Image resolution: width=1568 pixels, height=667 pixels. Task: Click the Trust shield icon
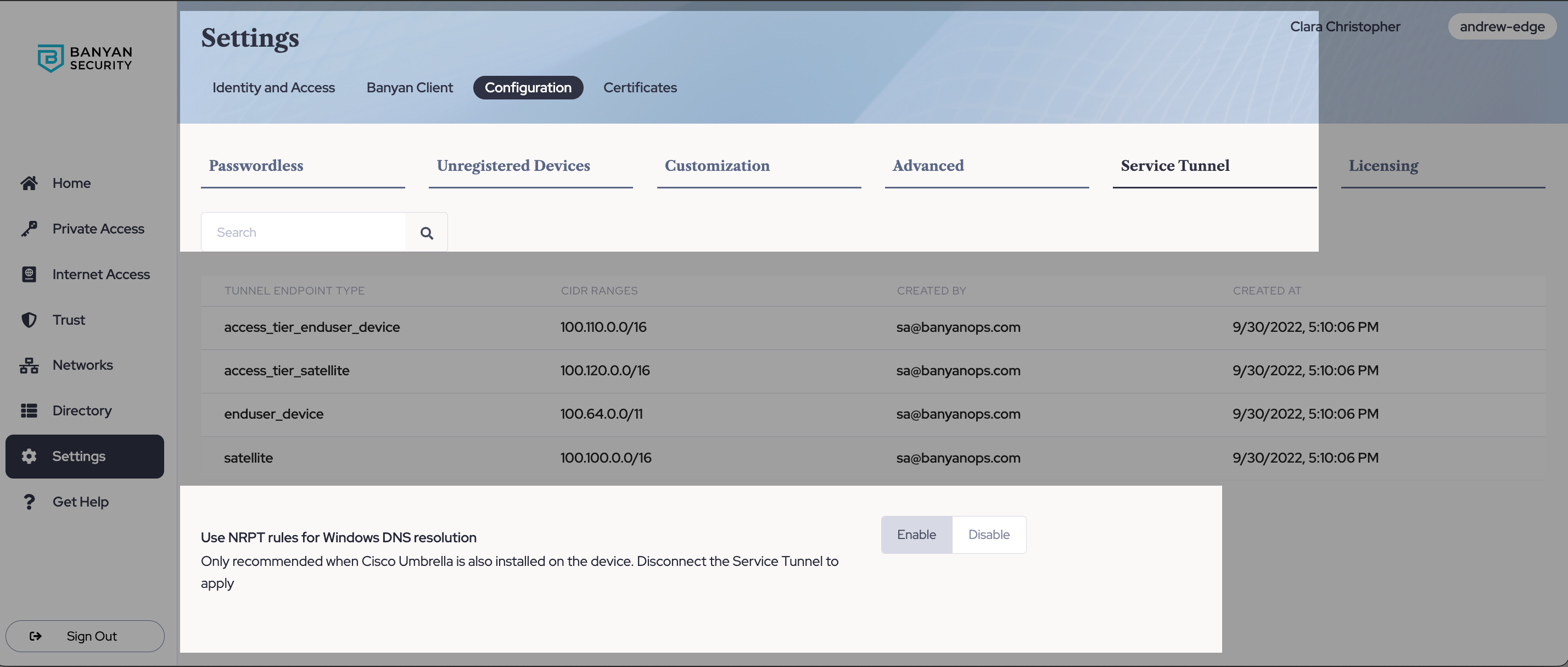tap(29, 320)
